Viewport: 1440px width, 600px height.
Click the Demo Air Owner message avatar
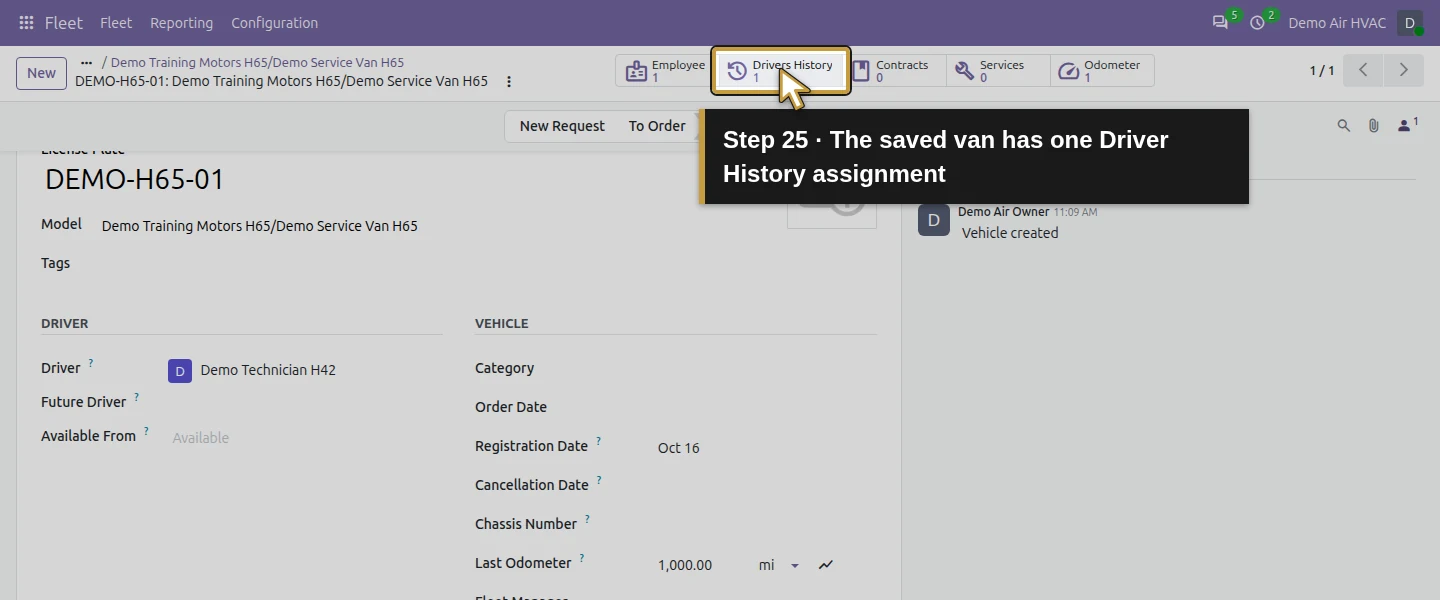point(933,221)
